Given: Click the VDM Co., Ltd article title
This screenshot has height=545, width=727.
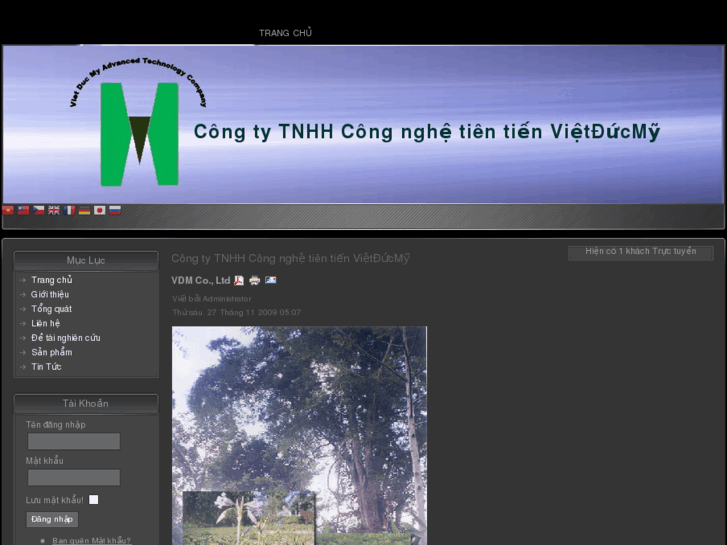Looking at the screenshot, I should [x=201, y=281].
